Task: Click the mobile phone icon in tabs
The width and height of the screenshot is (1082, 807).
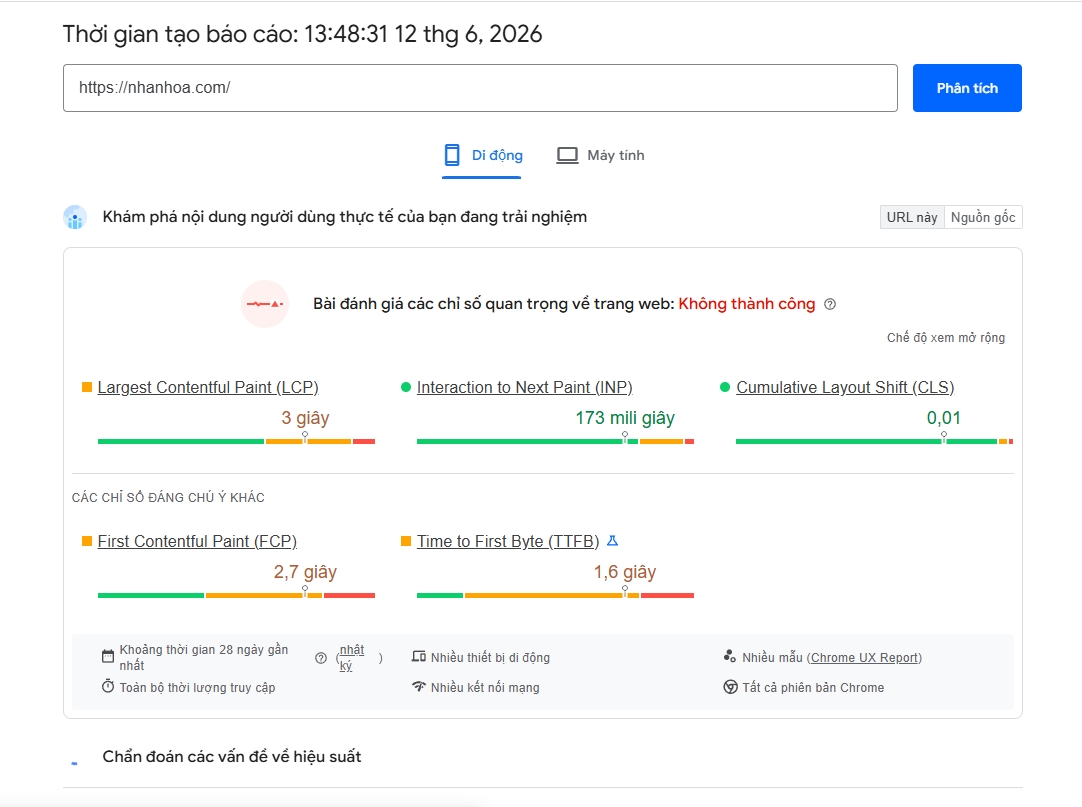Action: (x=452, y=155)
